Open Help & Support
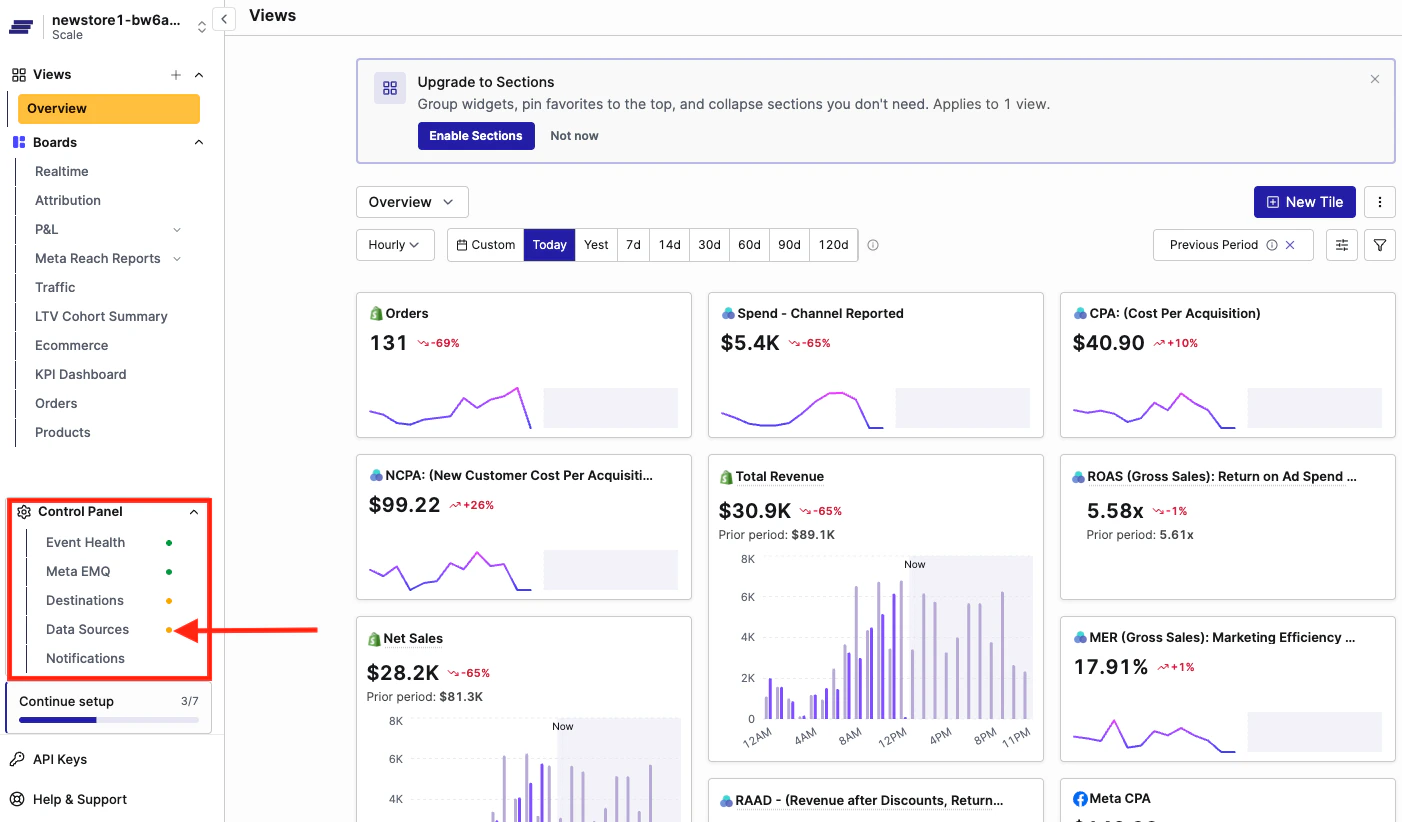 click(x=80, y=799)
